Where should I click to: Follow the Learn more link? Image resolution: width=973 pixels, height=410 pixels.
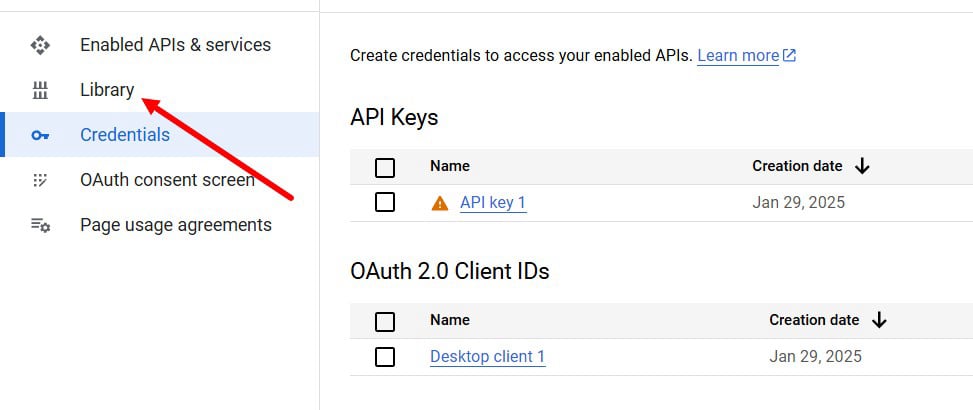tap(738, 56)
